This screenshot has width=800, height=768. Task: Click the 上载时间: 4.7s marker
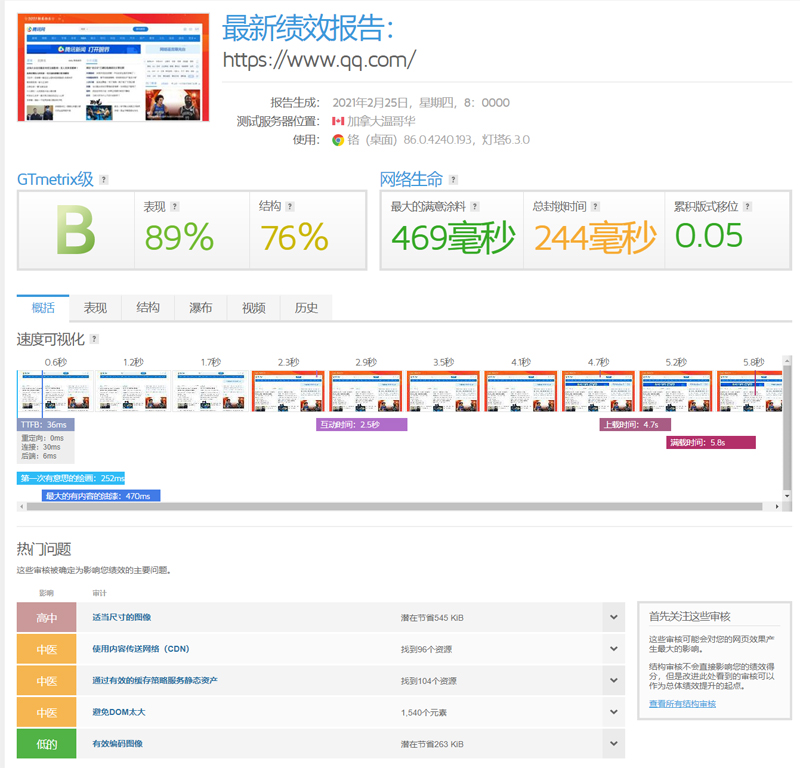635,425
